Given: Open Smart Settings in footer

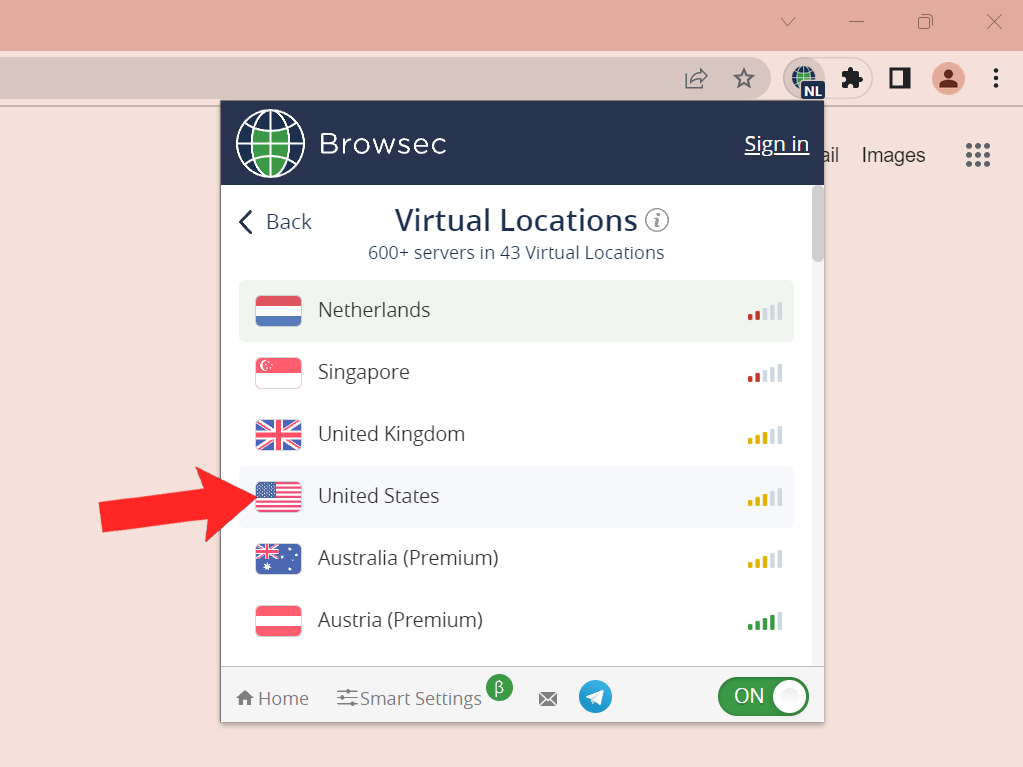Looking at the screenshot, I should [x=410, y=698].
